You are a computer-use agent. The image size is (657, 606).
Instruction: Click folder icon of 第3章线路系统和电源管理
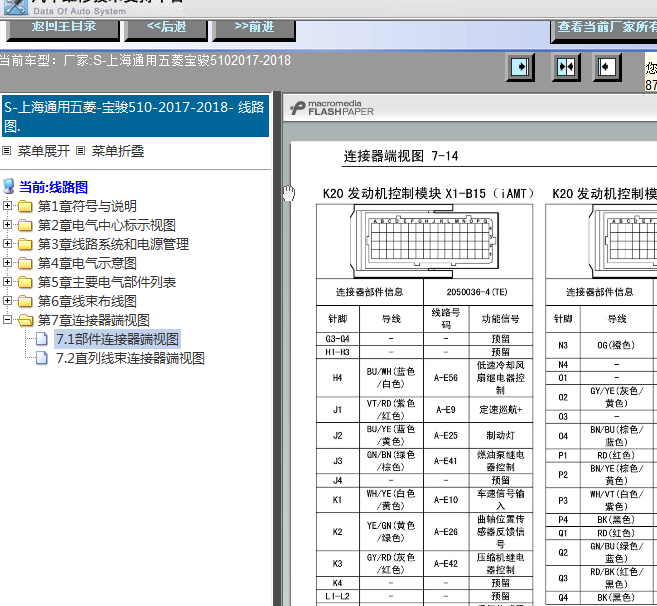25,244
